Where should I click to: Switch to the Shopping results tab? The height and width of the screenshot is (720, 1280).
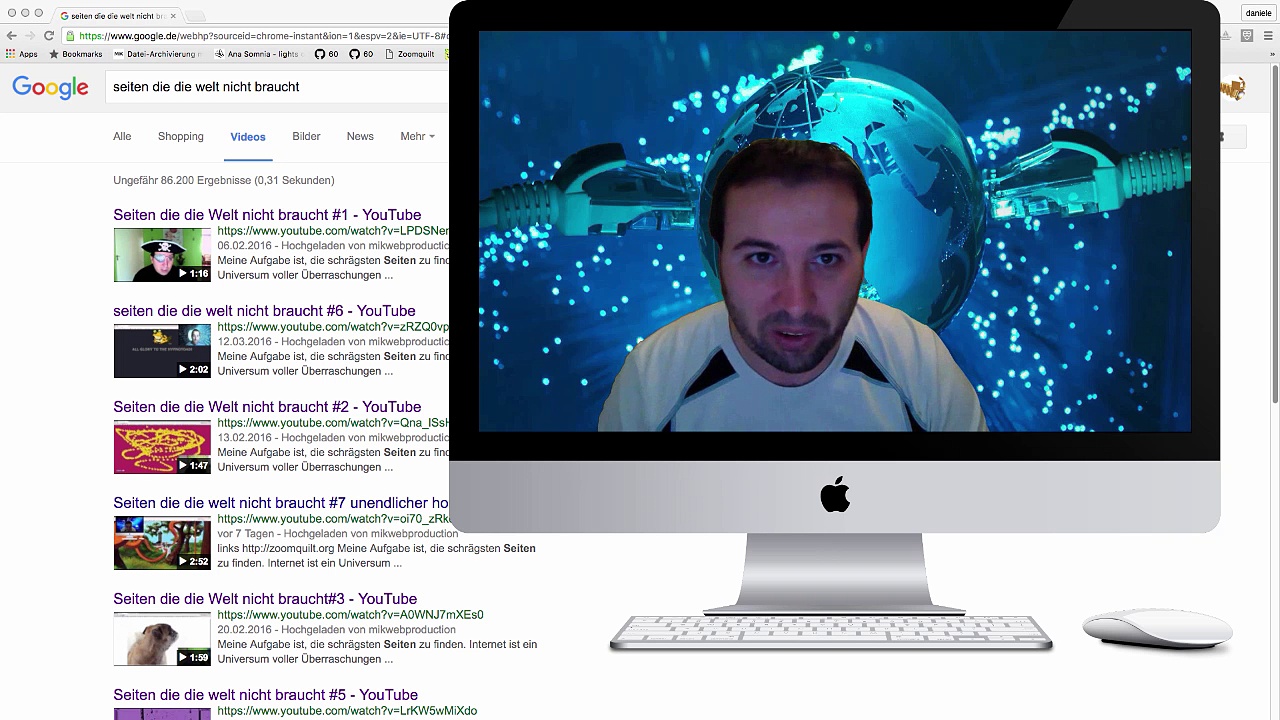coord(180,136)
